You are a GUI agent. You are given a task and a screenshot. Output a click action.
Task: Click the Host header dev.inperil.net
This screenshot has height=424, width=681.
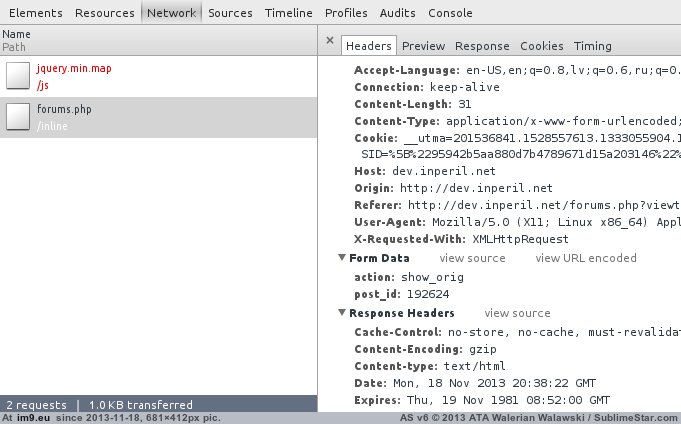click(x=425, y=171)
